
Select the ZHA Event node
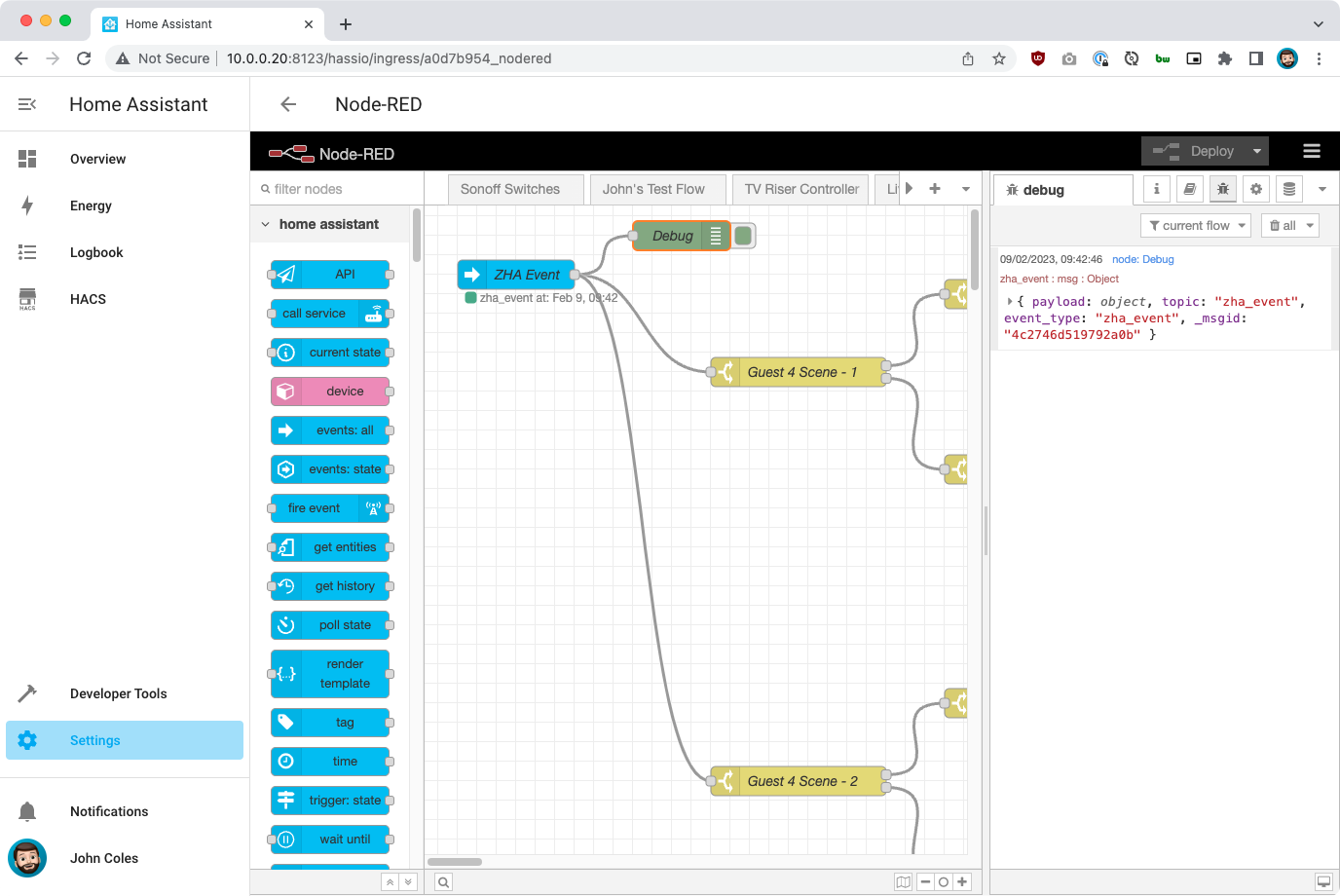point(515,274)
